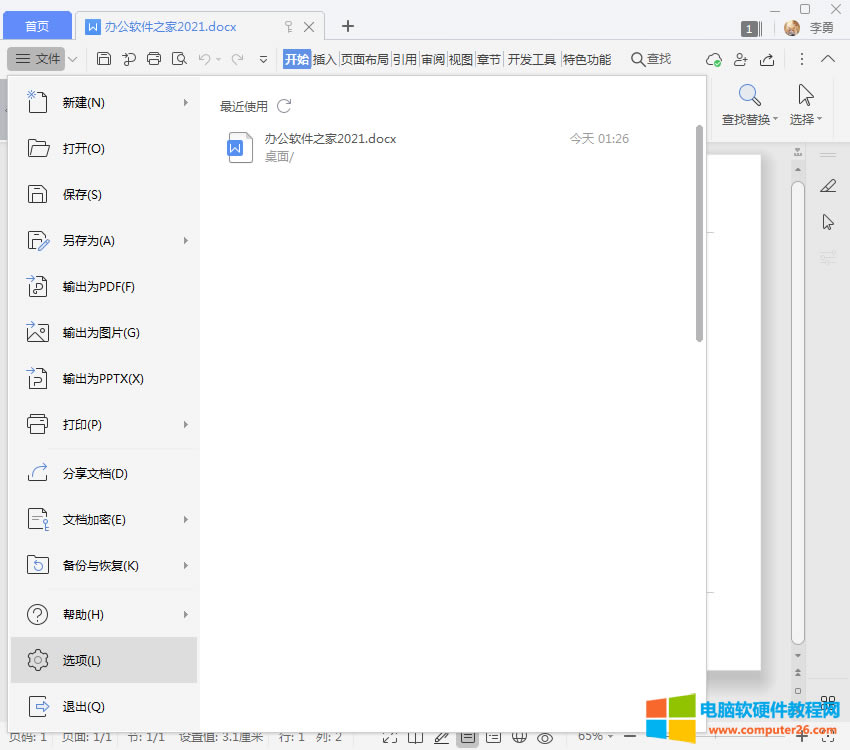Viewport: 850px width, 750px height.
Task: Click the save icon in the quick access toolbar
Action: click(x=104, y=59)
